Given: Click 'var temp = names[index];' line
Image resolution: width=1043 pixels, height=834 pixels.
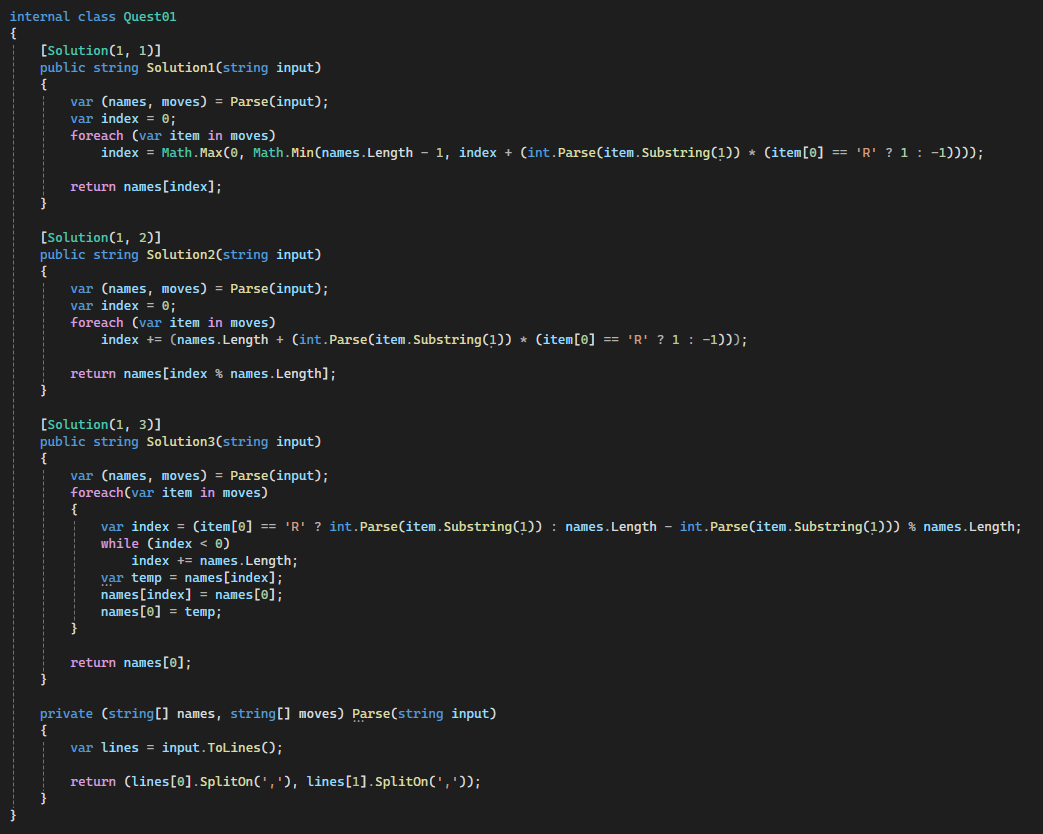Looking at the screenshot, I should [192, 578].
